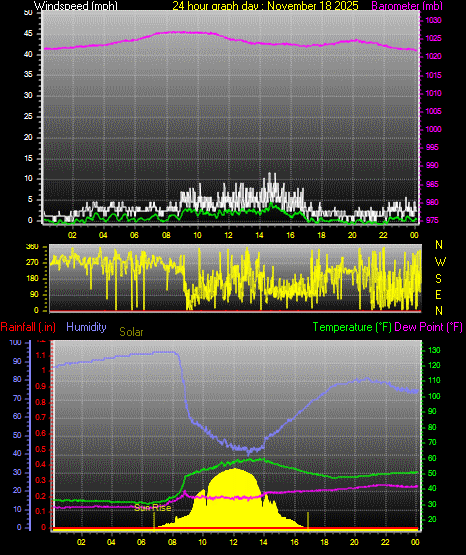Screen dimensions: 466x555
Task: Select the 1000 barometer axis label
Action: (x=433, y=129)
